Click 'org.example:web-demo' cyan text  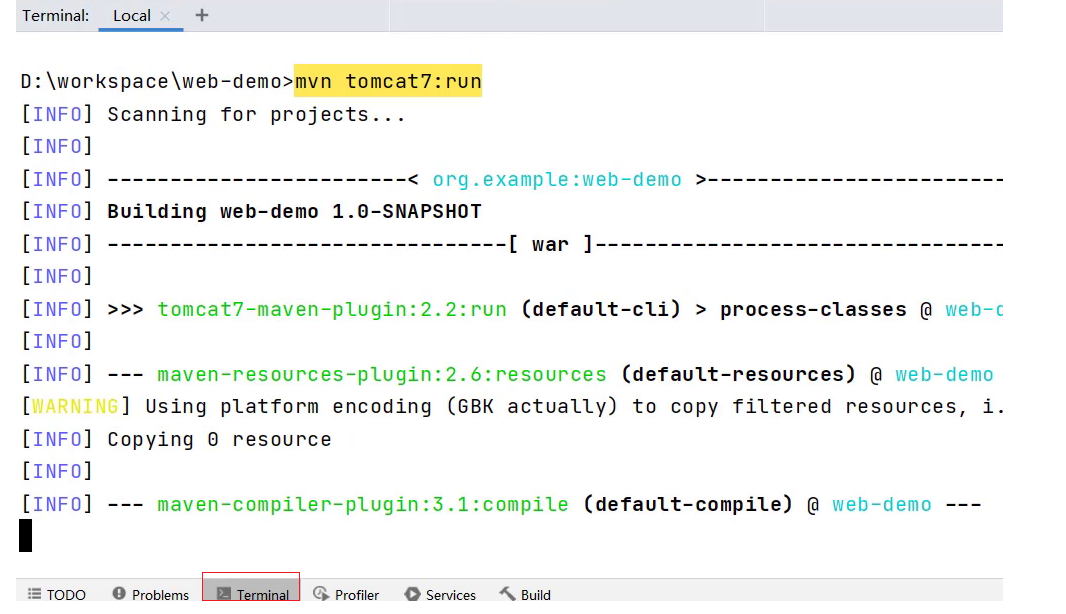pyautogui.click(x=557, y=180)
